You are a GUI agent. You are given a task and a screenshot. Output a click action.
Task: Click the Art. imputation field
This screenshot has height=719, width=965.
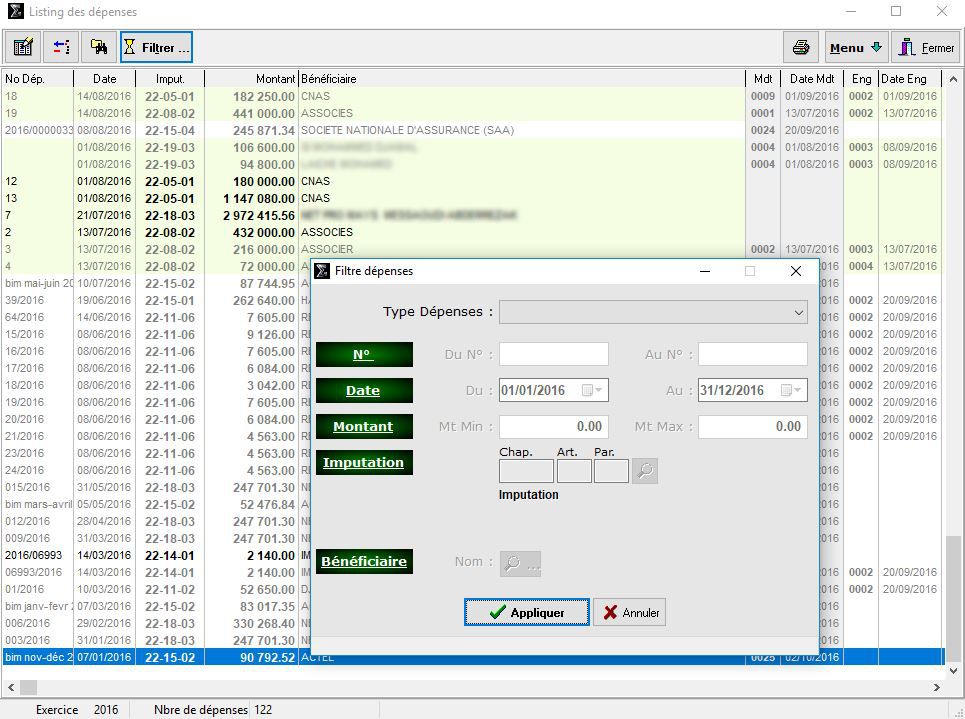point(574,471)
